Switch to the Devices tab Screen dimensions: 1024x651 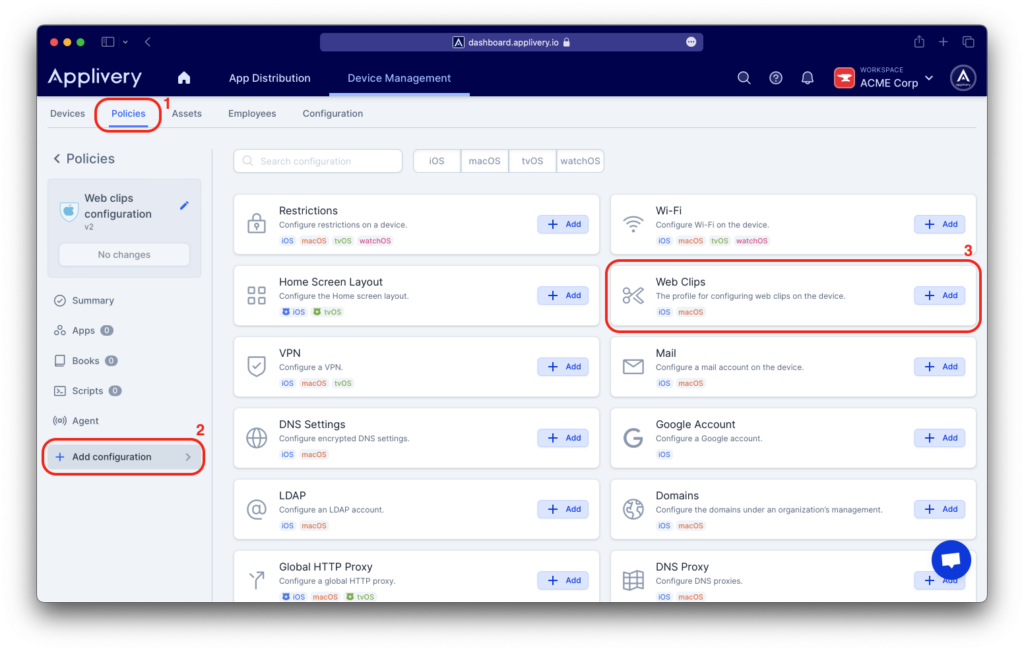point(67,114)
